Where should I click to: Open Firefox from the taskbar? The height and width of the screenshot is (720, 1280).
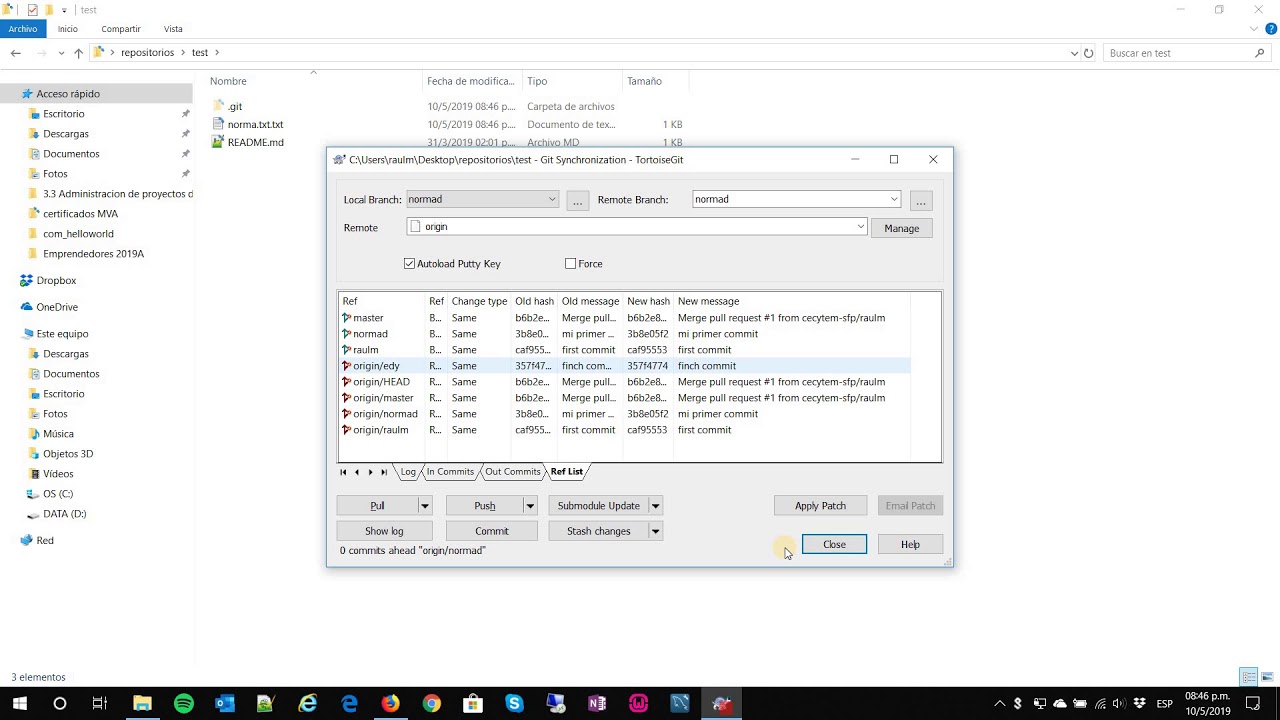(390, 704)
